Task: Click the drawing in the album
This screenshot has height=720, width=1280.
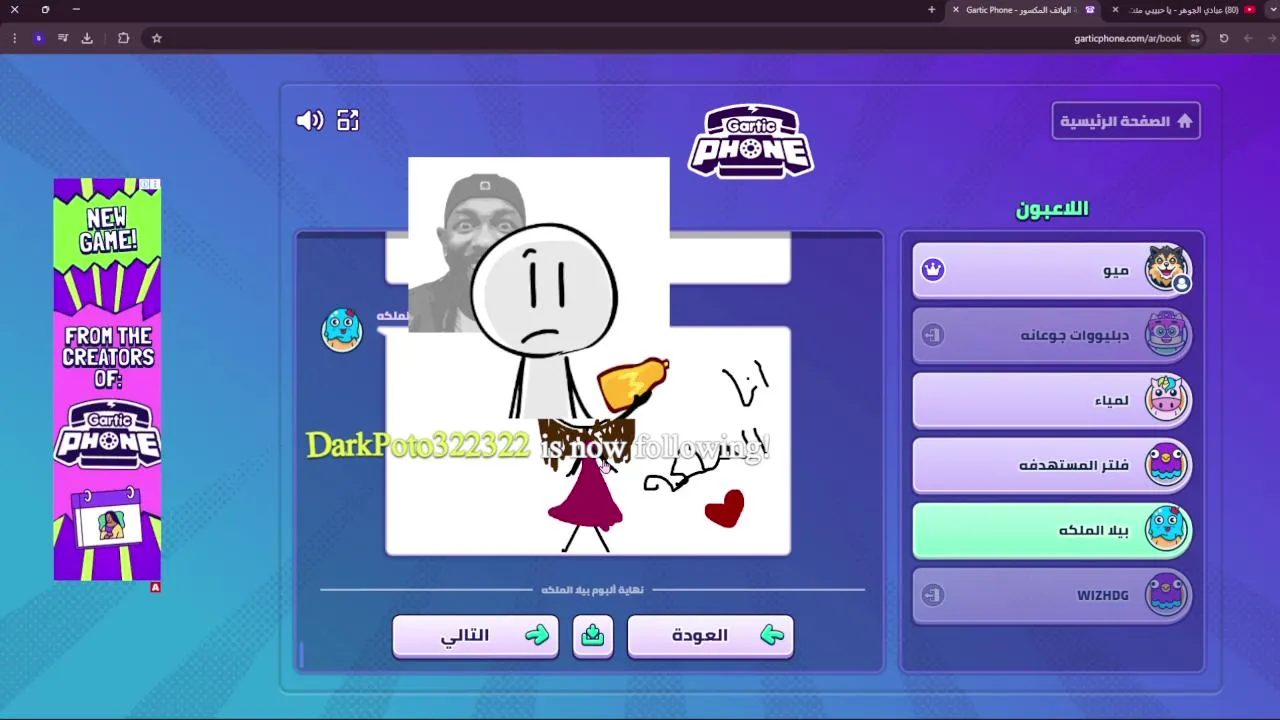Action: point(588,440)
